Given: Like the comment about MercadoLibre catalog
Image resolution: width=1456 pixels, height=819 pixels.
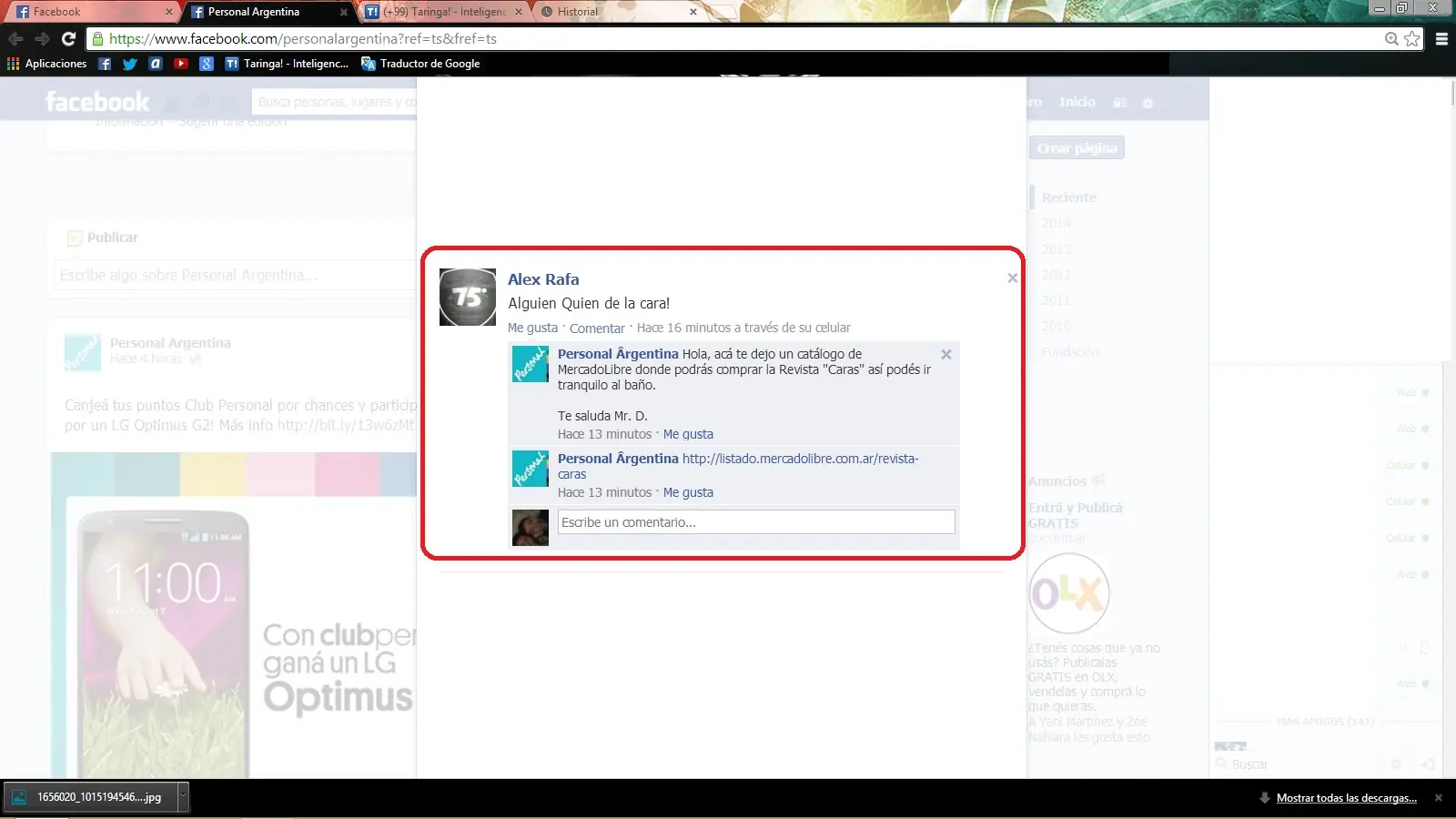Looking at the screenshot, I should point(688,434).
